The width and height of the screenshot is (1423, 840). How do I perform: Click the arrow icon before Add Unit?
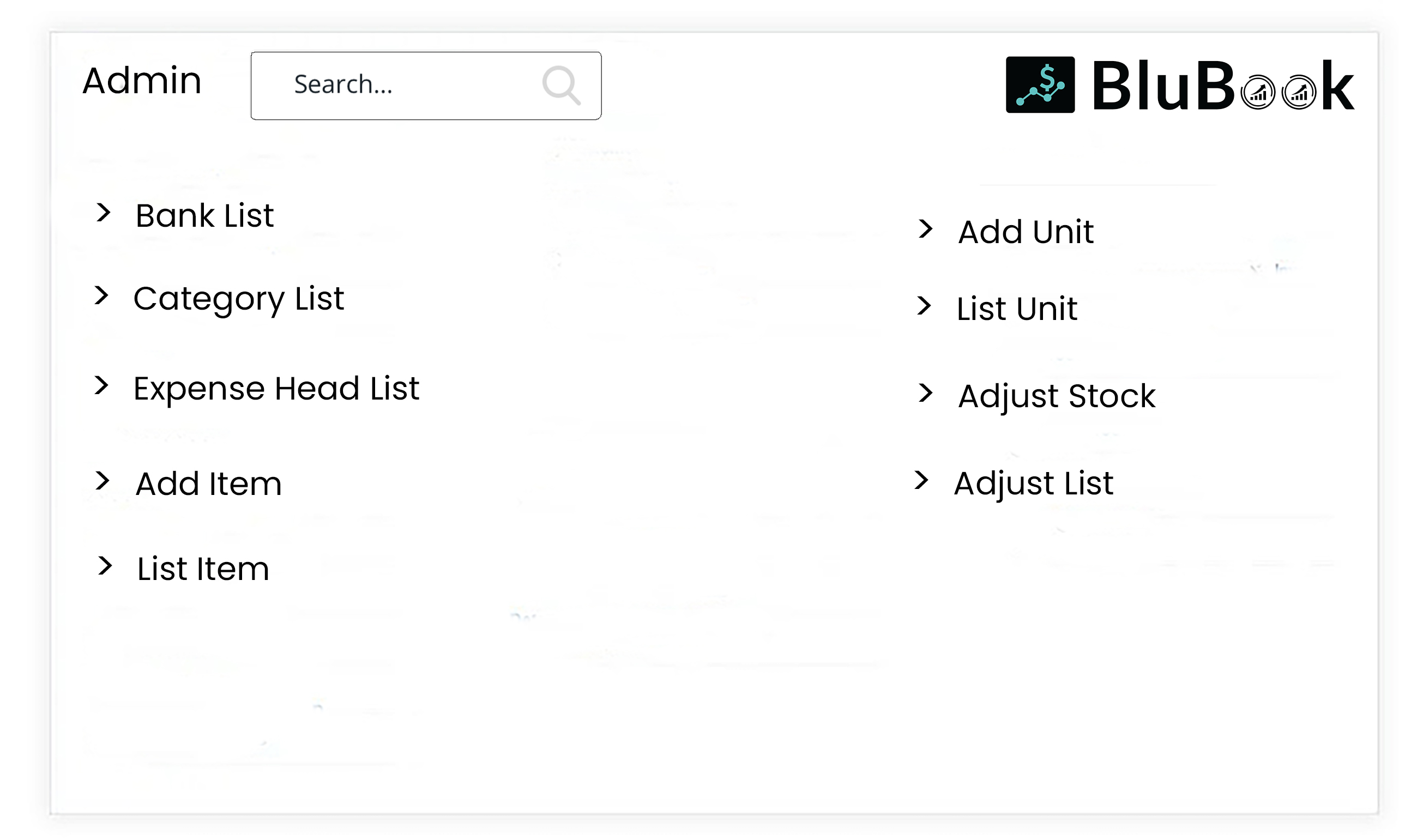[x=925, y=229]
